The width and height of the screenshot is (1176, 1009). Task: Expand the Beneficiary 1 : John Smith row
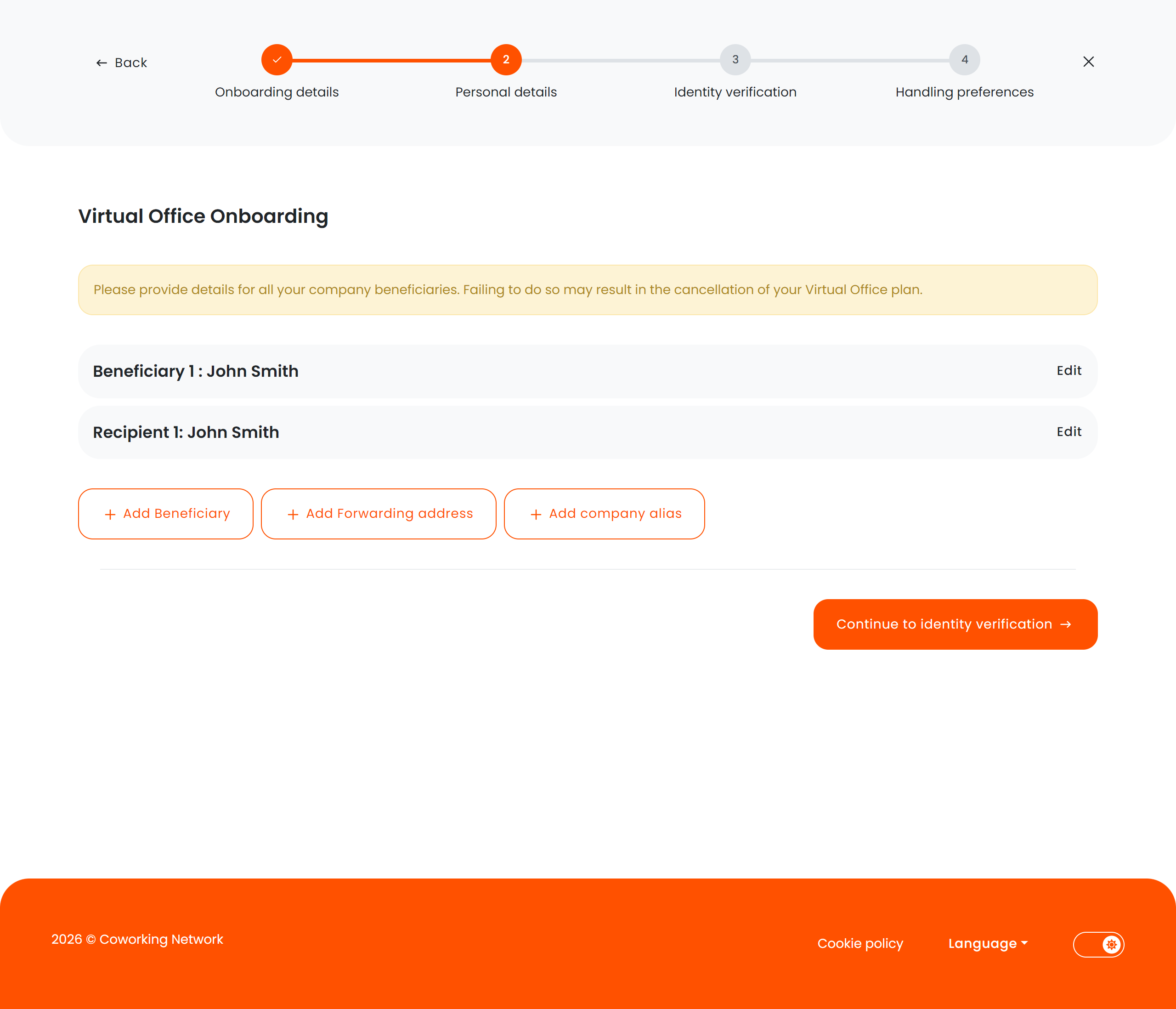point(588,371)
